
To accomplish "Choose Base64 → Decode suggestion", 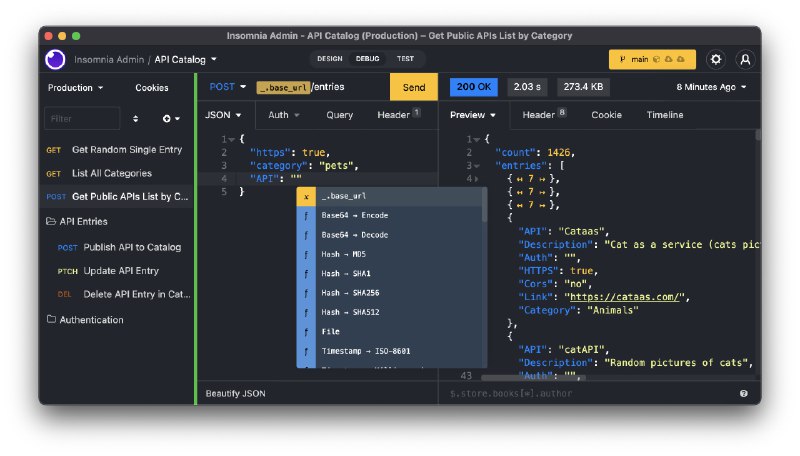I will coord(389,235).
